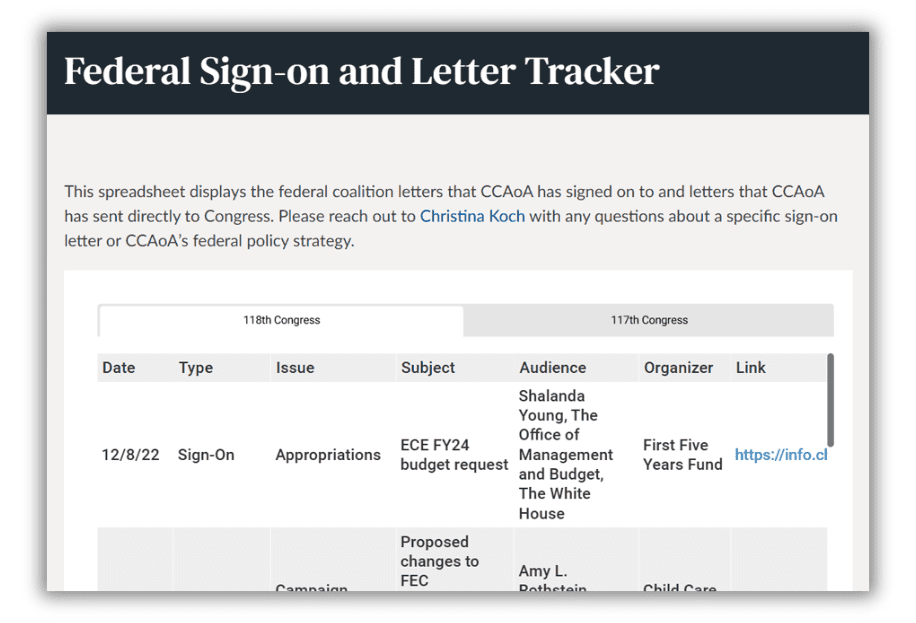Click the Link column header
916x623 pixels.
[751, 368]
